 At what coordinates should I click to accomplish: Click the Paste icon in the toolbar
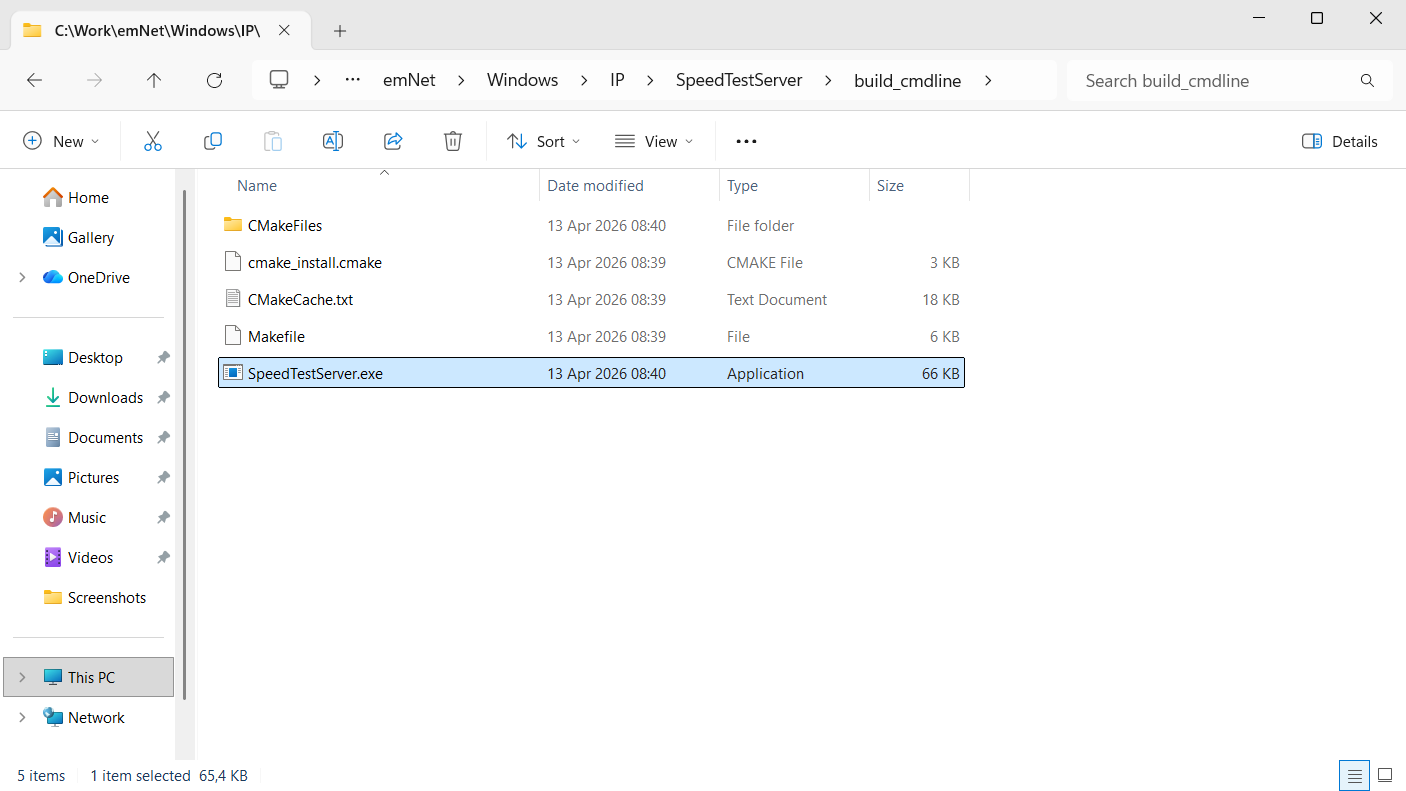[x=272, y=140]
